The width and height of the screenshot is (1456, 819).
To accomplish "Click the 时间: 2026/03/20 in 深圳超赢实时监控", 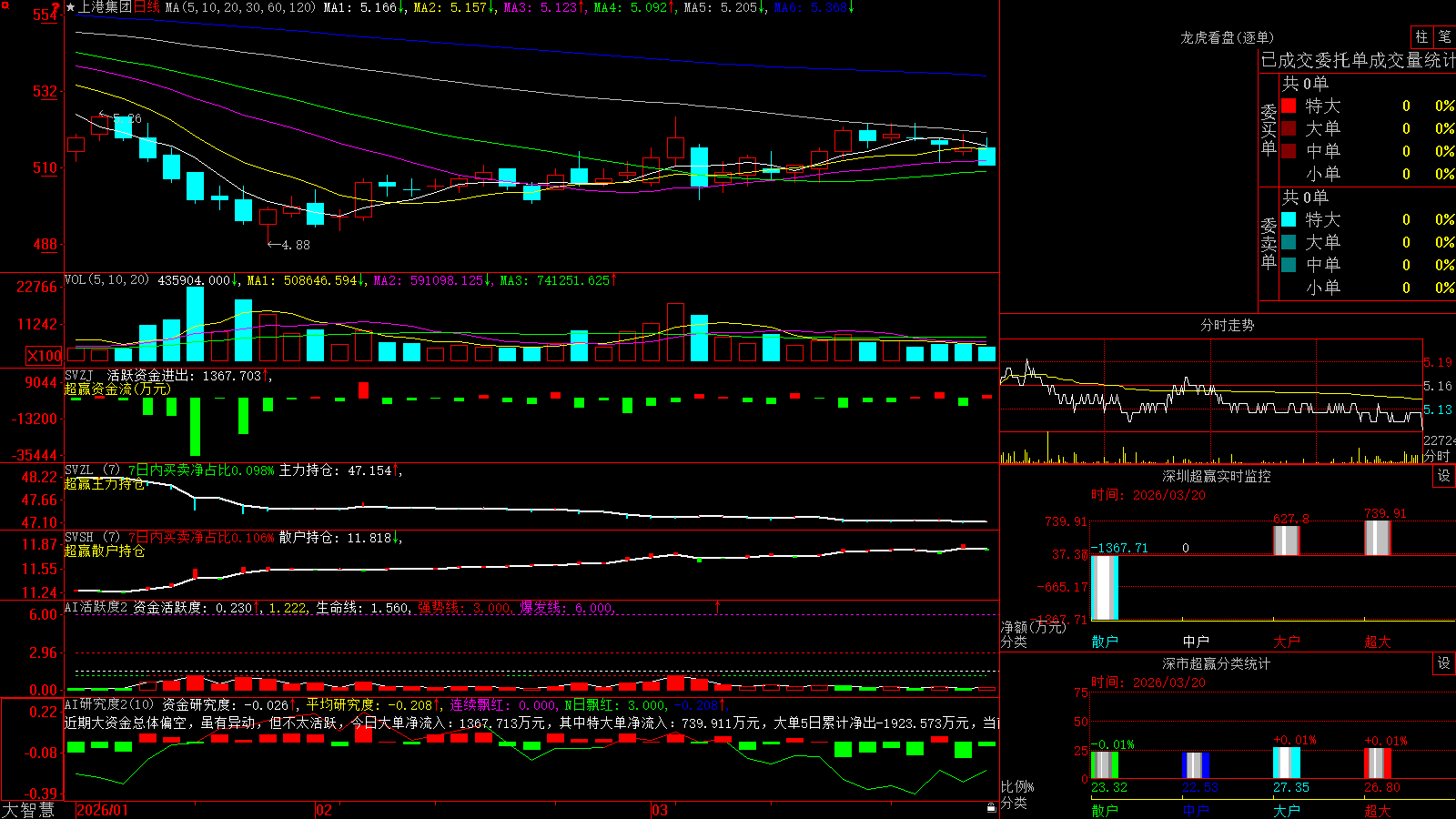I will tap(1148, 495).
